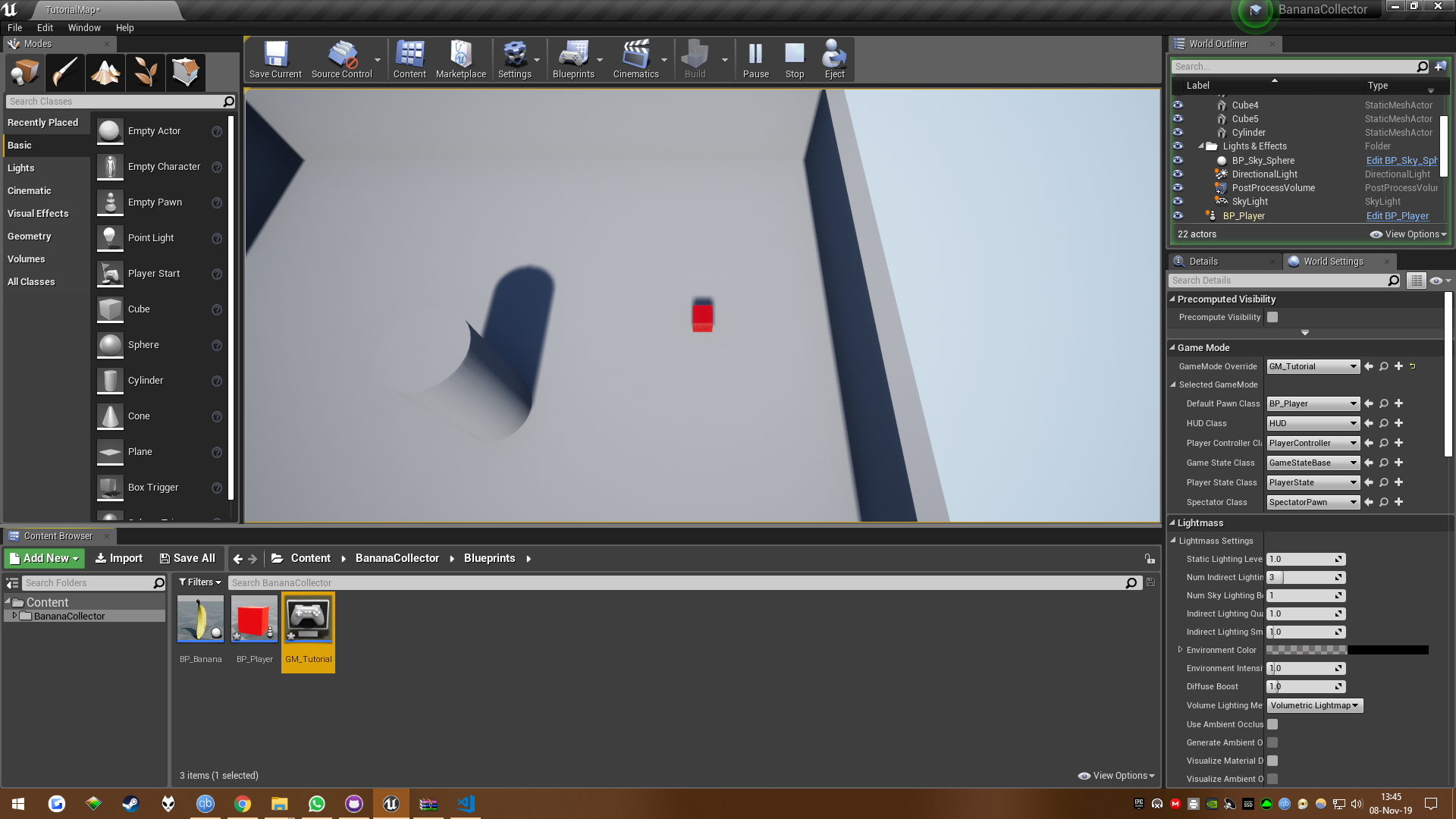Viewport: 1456px width, 819px height.
Task: Click Edit BP_Player link in outliner
Action: pyautogui.click(x=1397, y=215)
